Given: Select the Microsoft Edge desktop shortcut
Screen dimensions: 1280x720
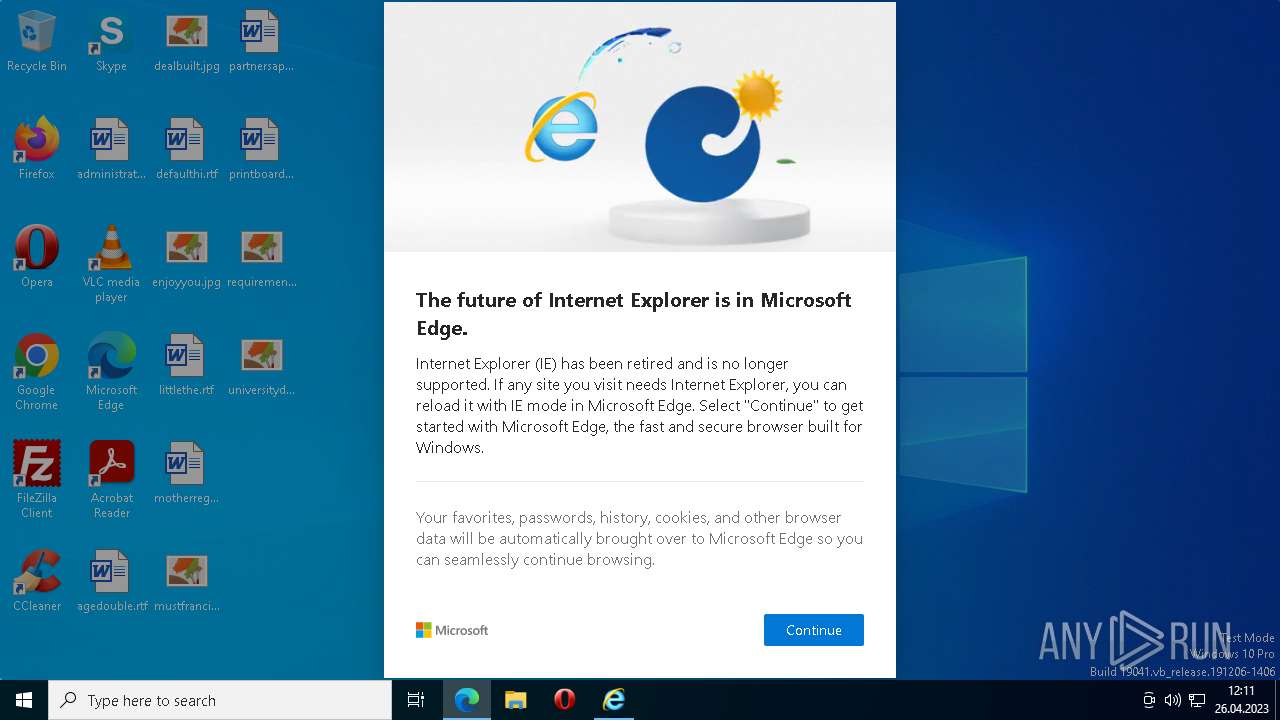Looking at the screenshot, I should 111,372.
